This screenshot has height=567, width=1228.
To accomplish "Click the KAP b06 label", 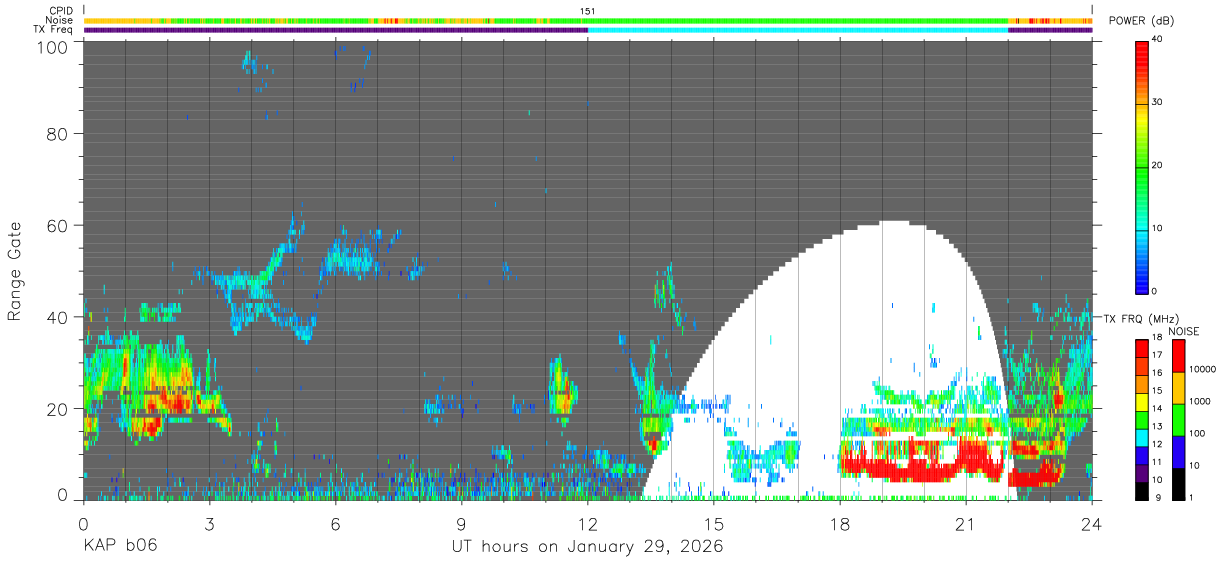I will [x=120, y=547].
